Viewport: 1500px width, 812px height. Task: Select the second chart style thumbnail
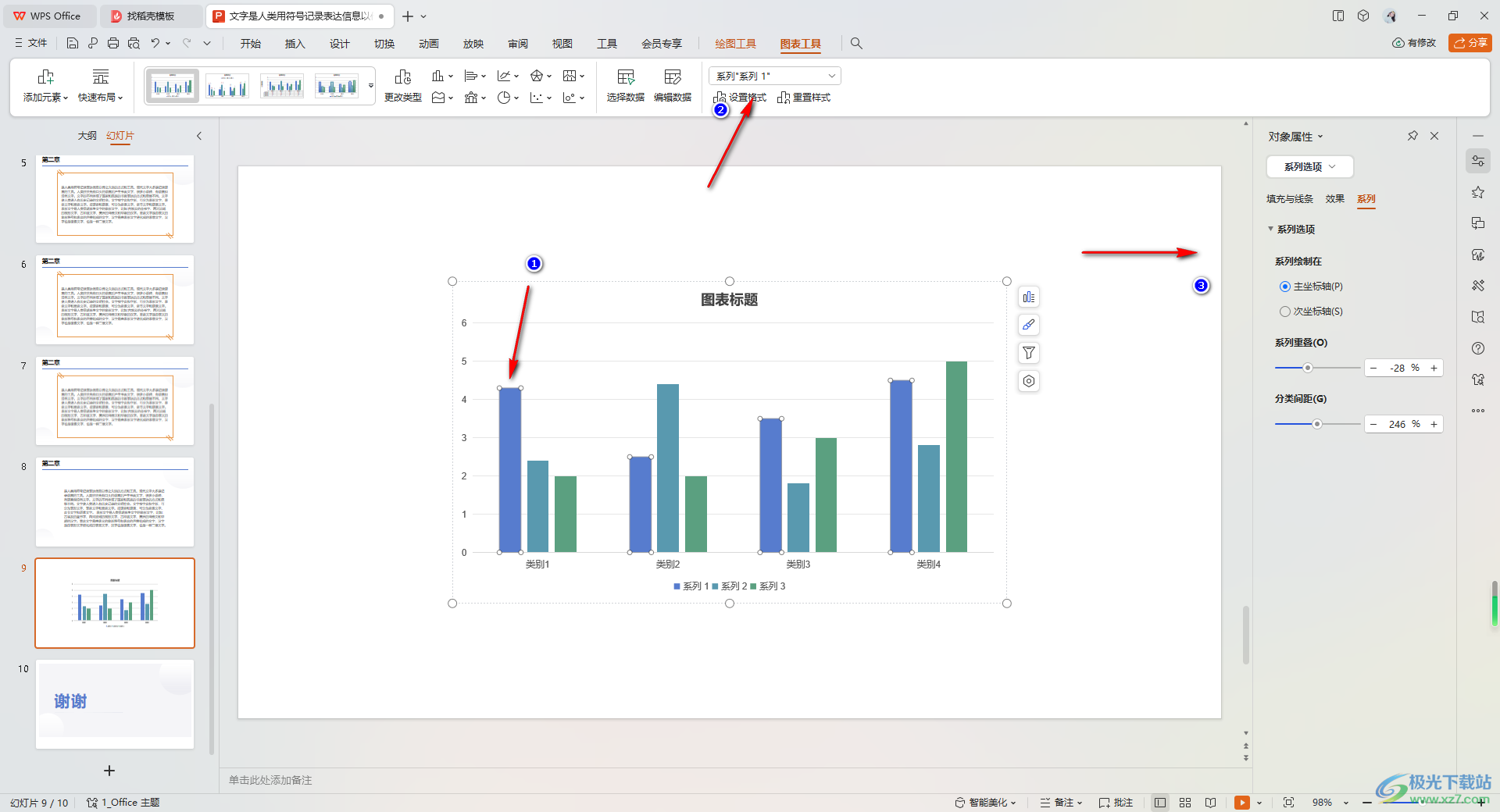tap(227, 86)
